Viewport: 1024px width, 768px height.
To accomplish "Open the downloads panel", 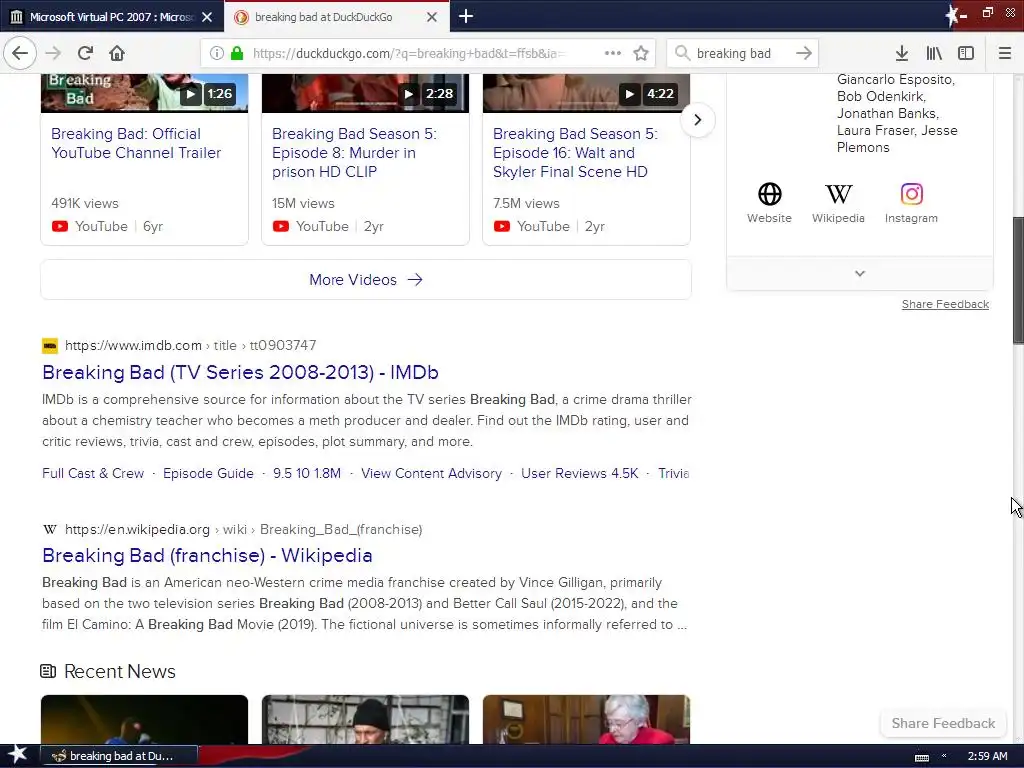I will click(x=902, y=53).
